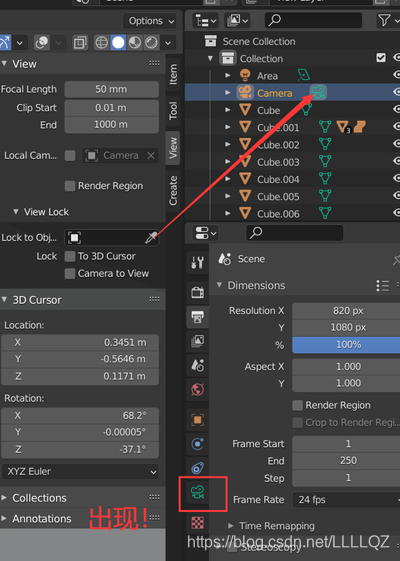Image resolution: width=400 pixels, height=561 pixels.
Task: Click the 3D Cursor Location X field
Action: click(80, 342)
